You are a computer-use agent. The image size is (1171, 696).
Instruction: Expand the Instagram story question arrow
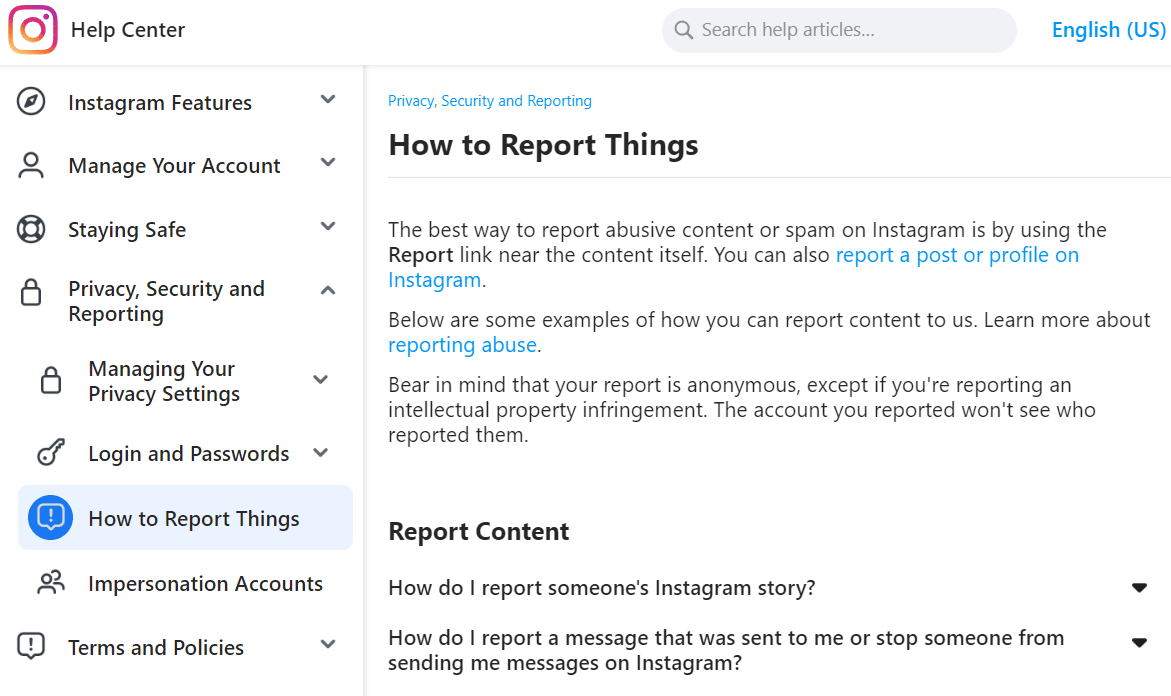pos(1139,588)
